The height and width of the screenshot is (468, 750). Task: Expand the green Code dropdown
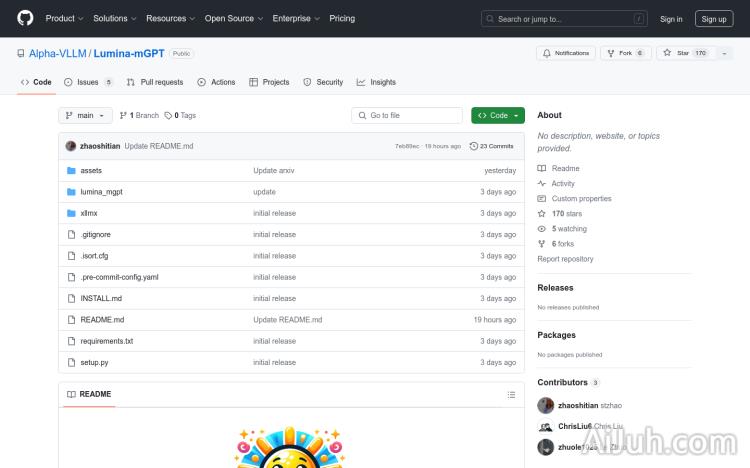[498, 115]
